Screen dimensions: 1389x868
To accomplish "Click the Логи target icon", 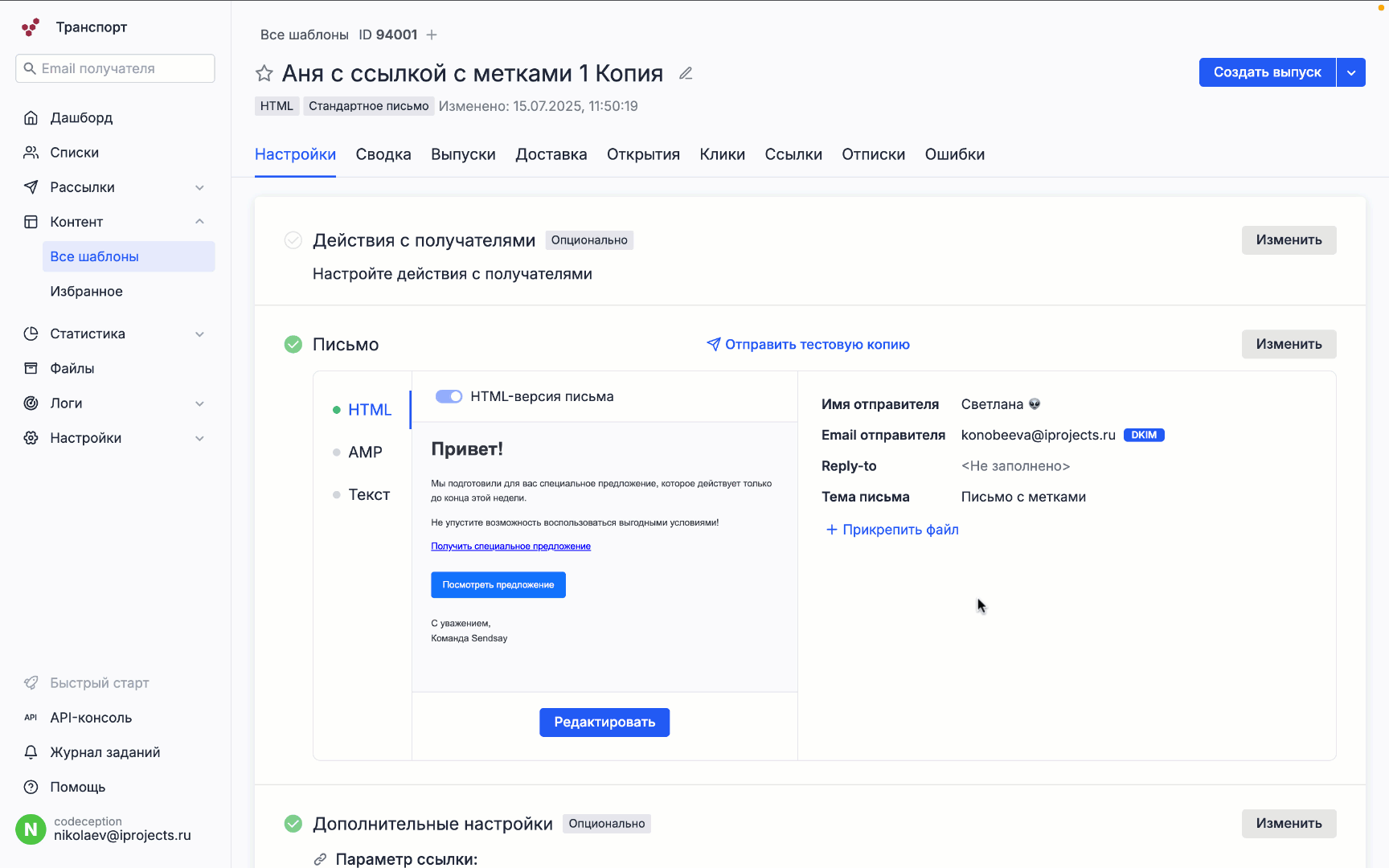I will [x=31, y=403].
